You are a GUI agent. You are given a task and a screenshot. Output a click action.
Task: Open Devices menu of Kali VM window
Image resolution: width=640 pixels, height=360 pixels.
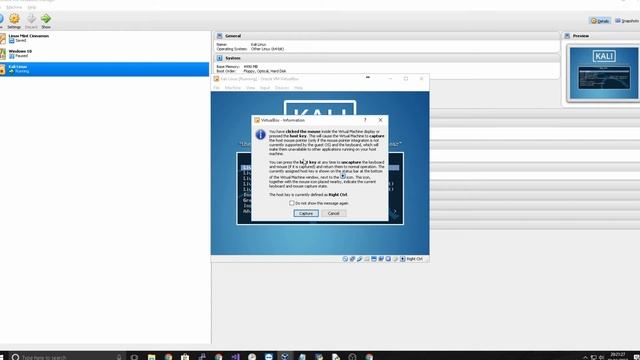point(282,88)
